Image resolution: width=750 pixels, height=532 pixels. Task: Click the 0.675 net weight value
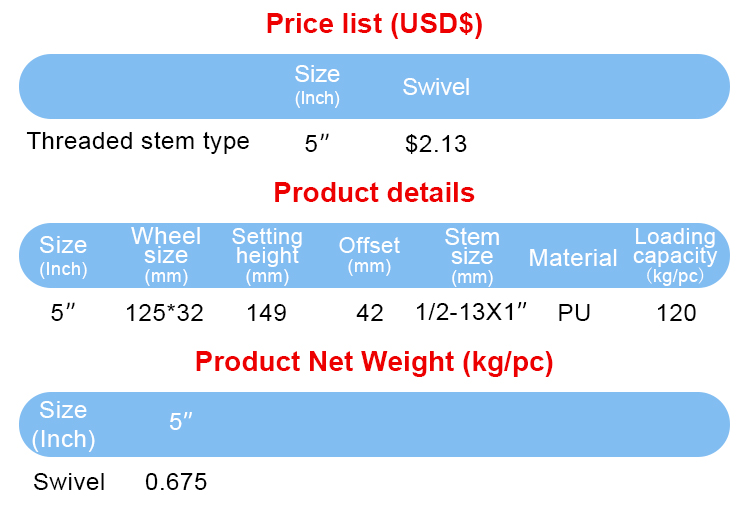(176, 482)
